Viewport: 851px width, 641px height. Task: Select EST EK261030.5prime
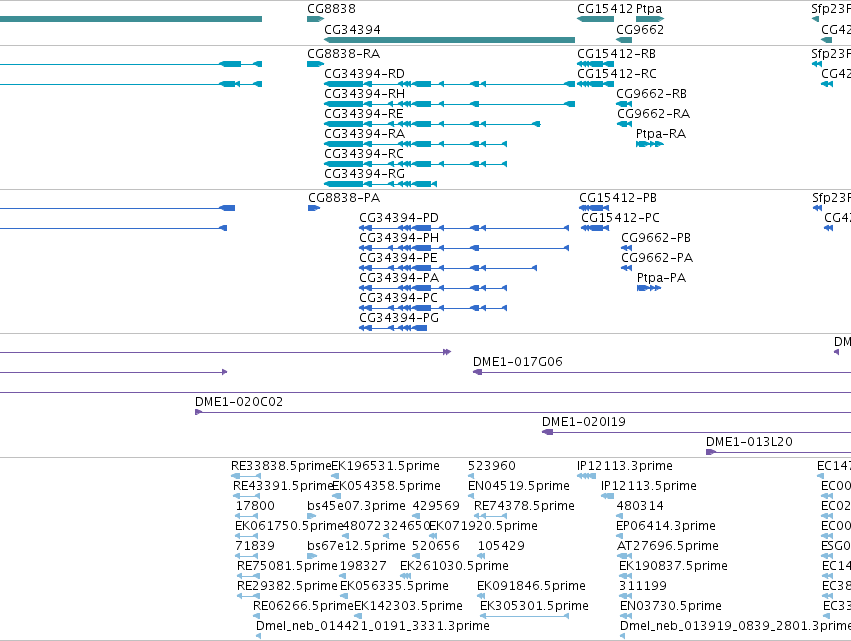(x=454, y=566)
